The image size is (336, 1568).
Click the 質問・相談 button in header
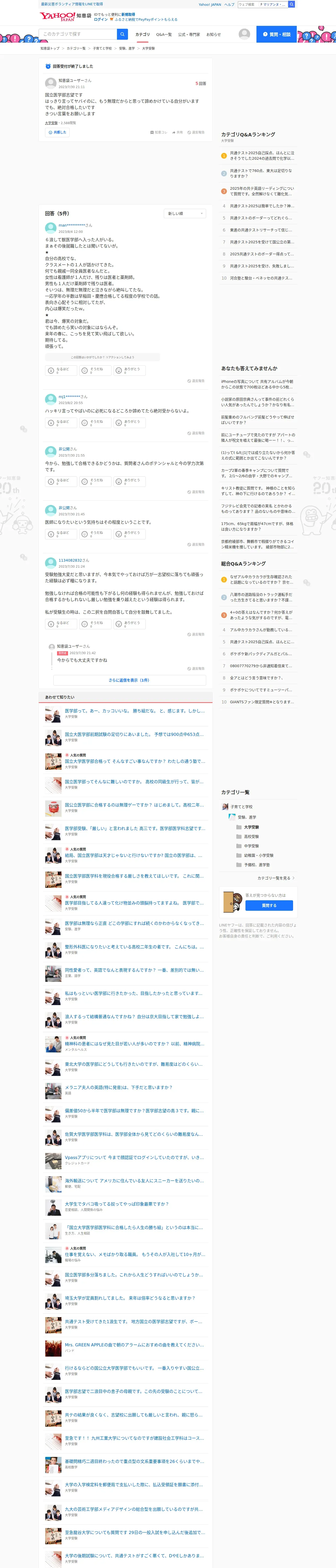point(277,34)
